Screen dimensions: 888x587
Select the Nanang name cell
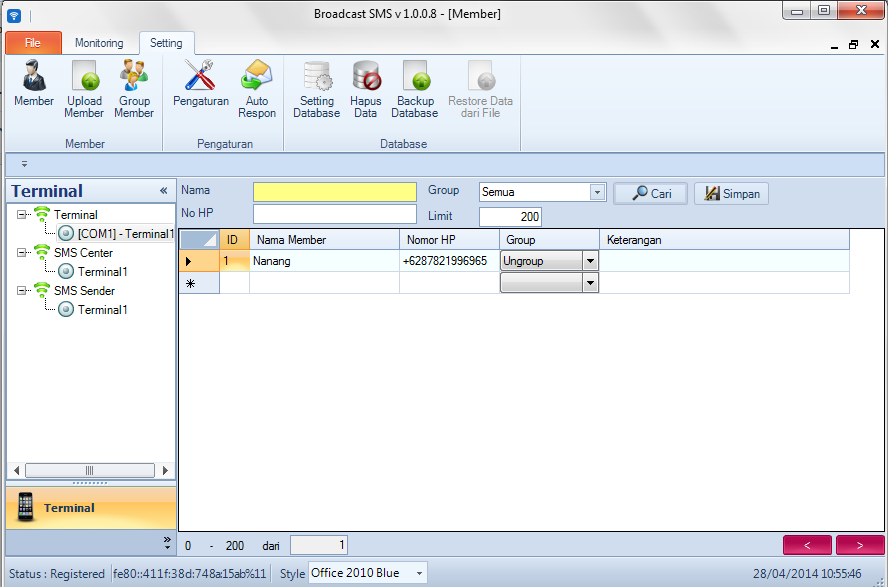click(x=325, y=261)
